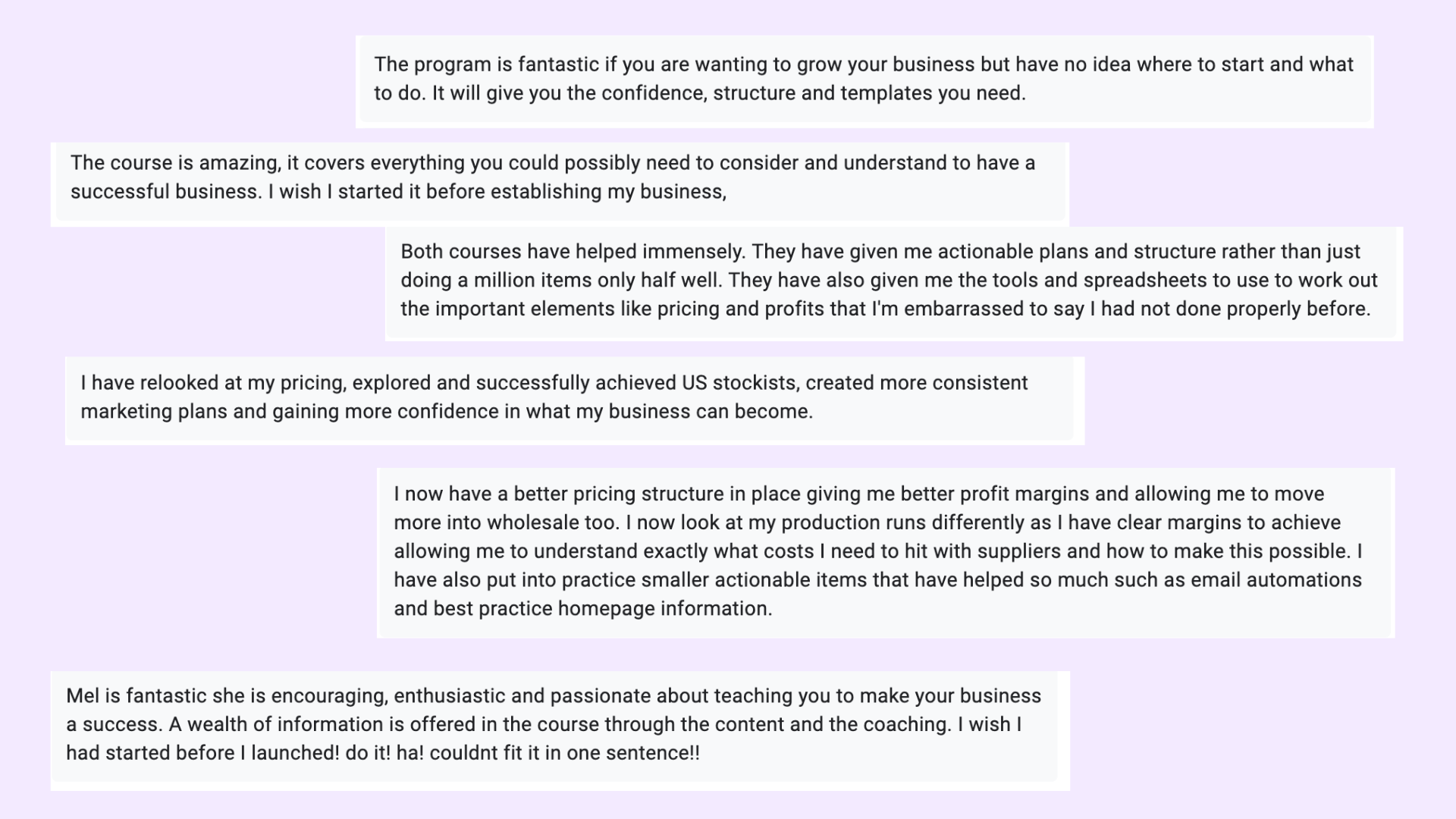Click the sentence "I wish I started it before establishing my business"
1456x819 pixels.
point(497,192)
